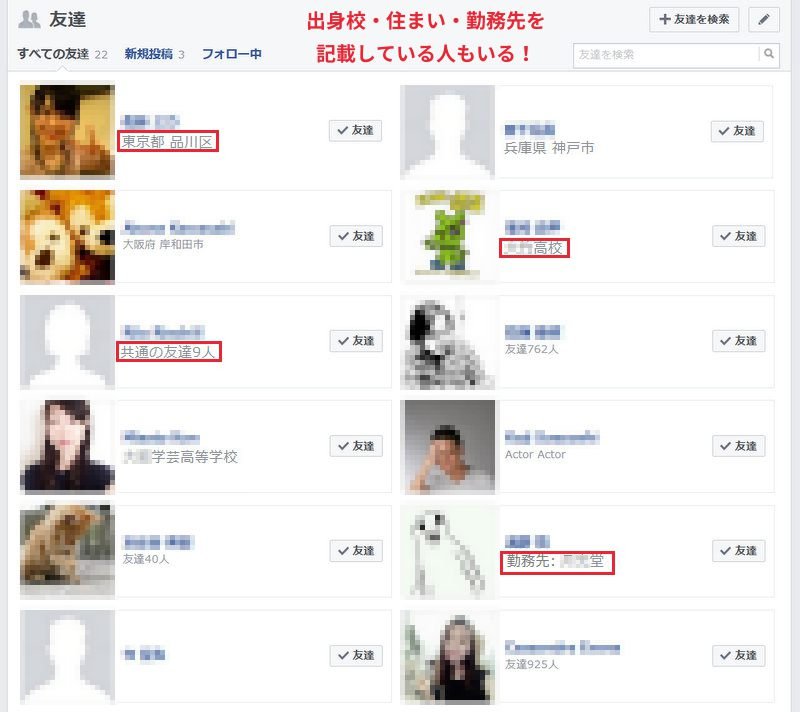Open the 友達を検索 button with plus
The image size is (800, 712).
[694, 20]
